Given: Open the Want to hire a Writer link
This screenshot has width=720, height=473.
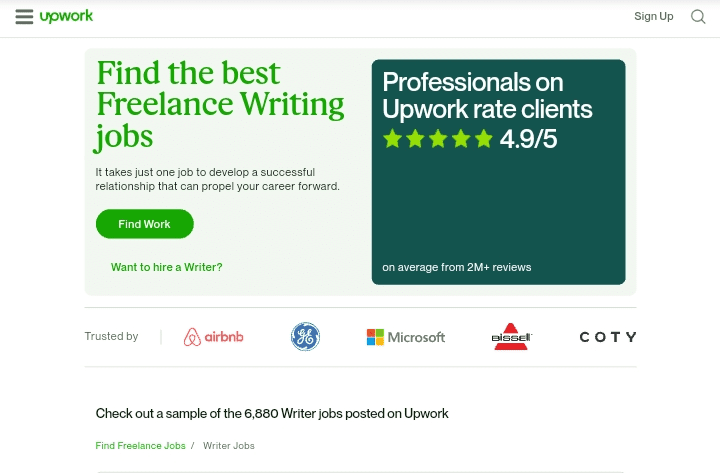Looking at the screenshot, I should coord(167,267).
